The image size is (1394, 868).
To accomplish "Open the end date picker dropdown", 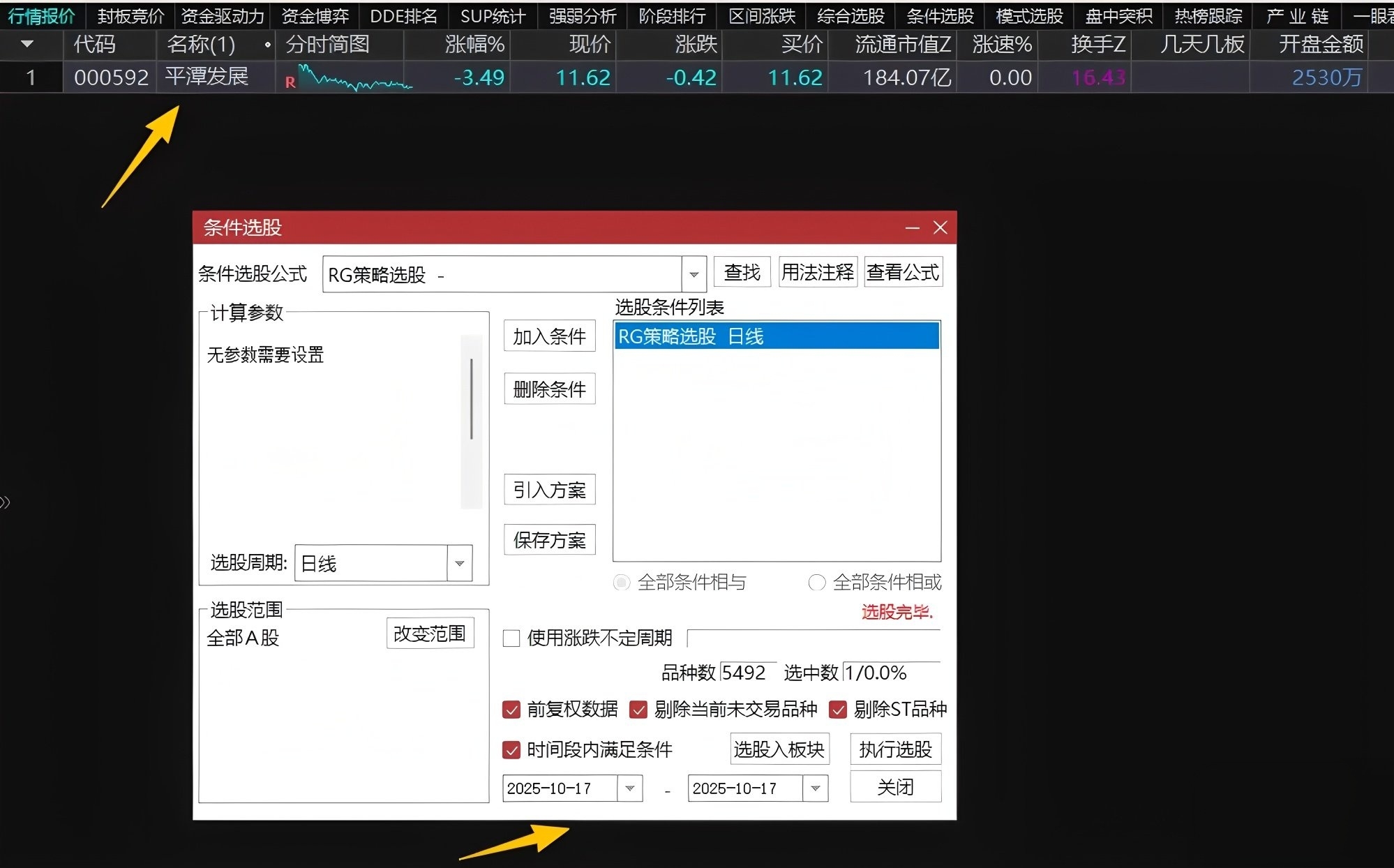I will point(815,788).
